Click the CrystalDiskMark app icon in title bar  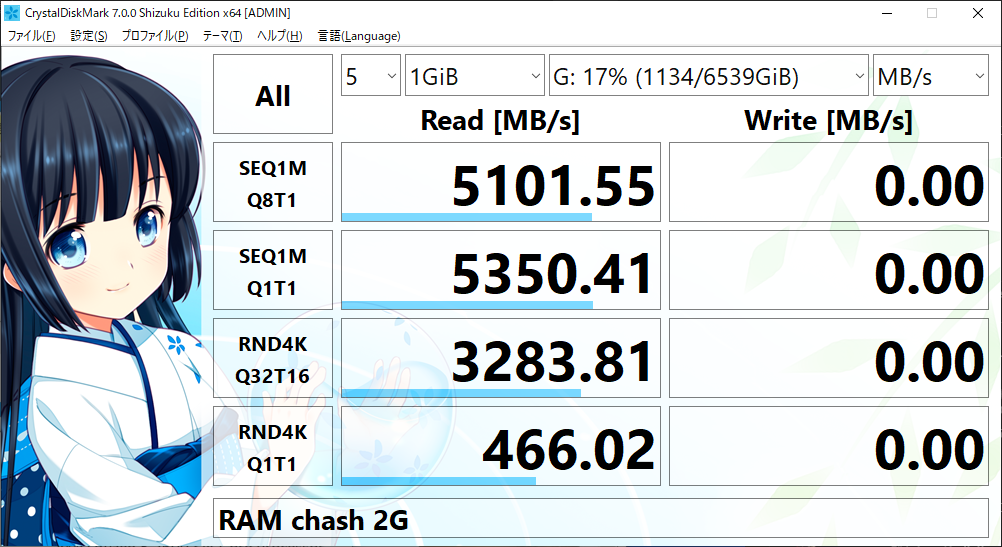[12, 13]
